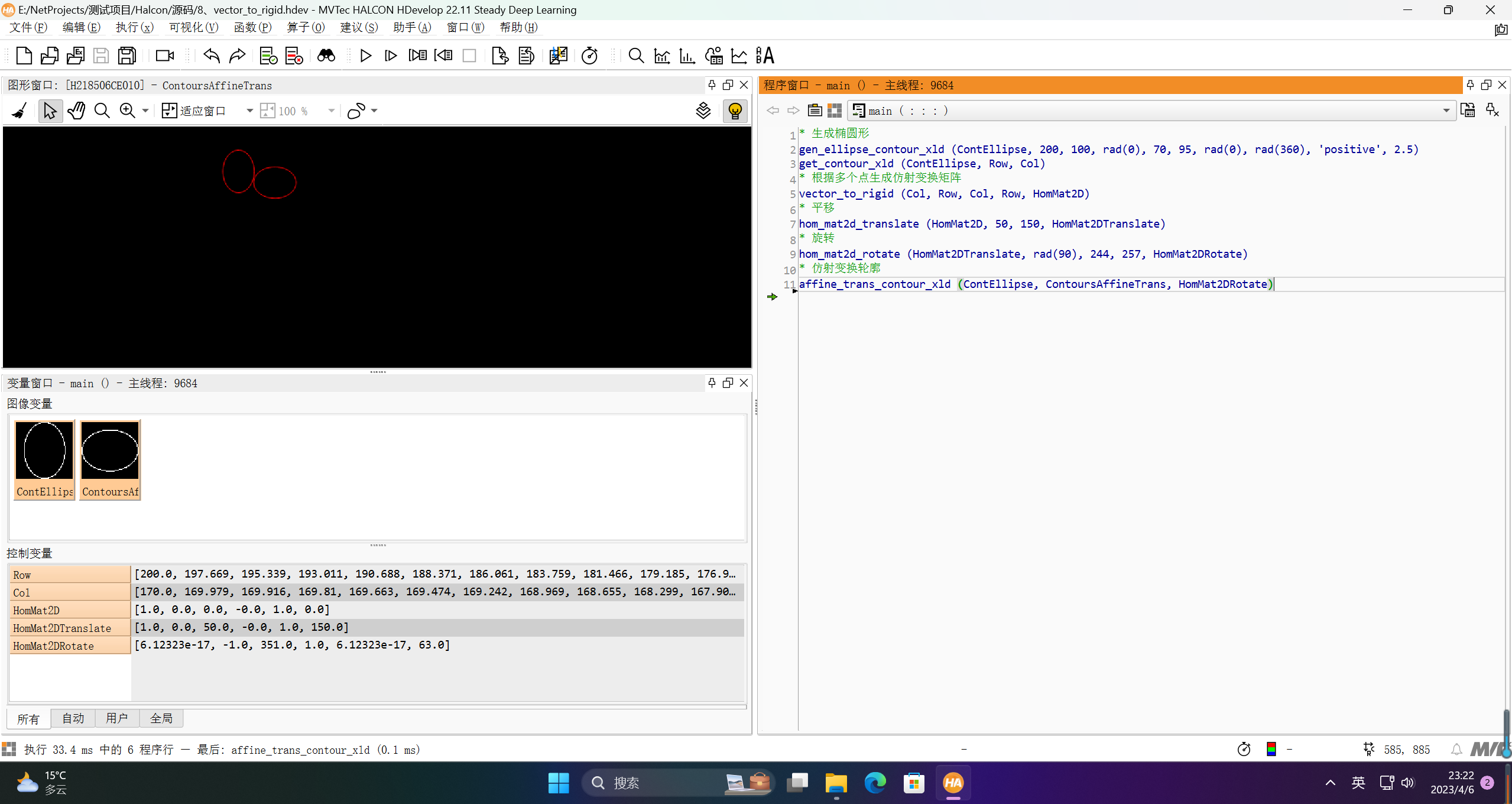1512x804 pixels.
Task: Open the main procedure selector dropdown
Action: click(1446, 111)
